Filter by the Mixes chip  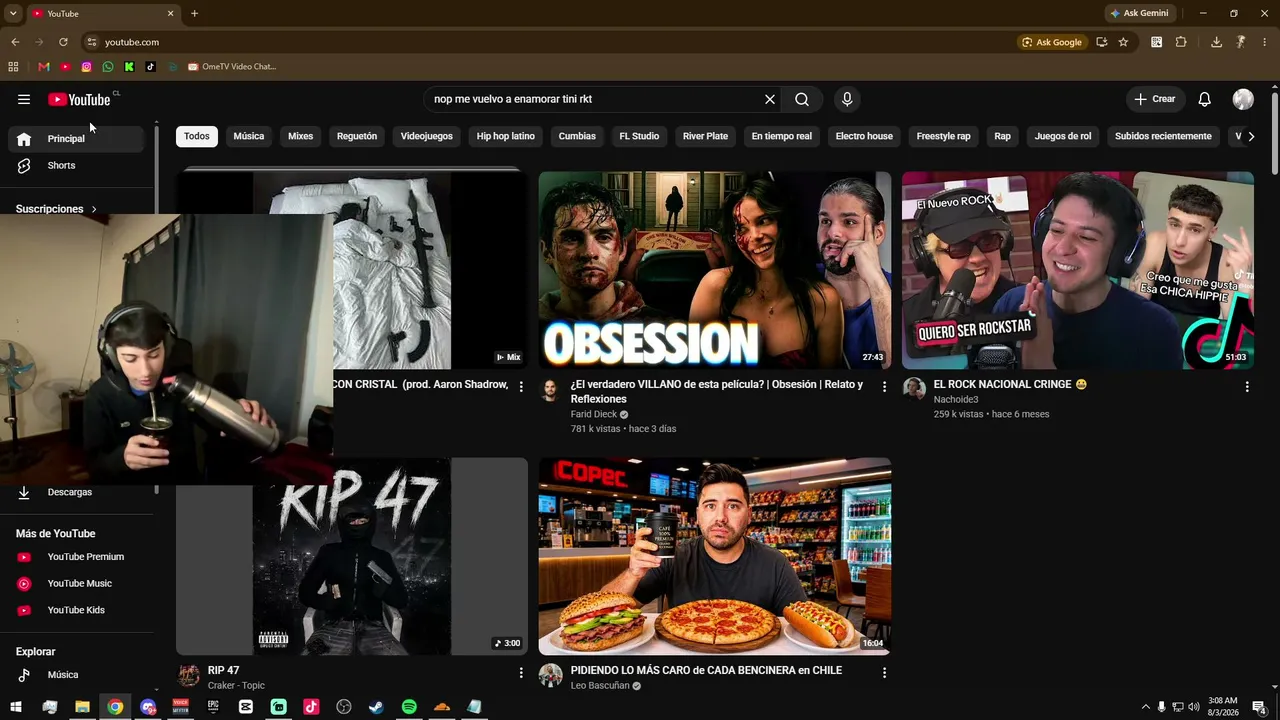pyautogui.click(x=301, y=136)
